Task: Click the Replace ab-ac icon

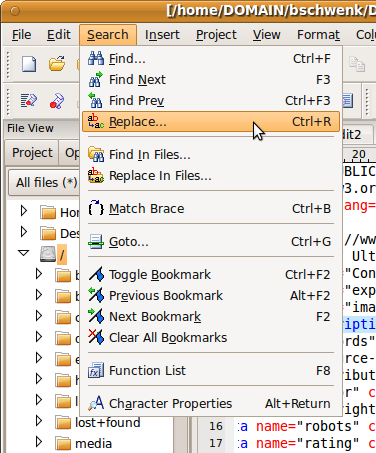Action: coord(96,122)
